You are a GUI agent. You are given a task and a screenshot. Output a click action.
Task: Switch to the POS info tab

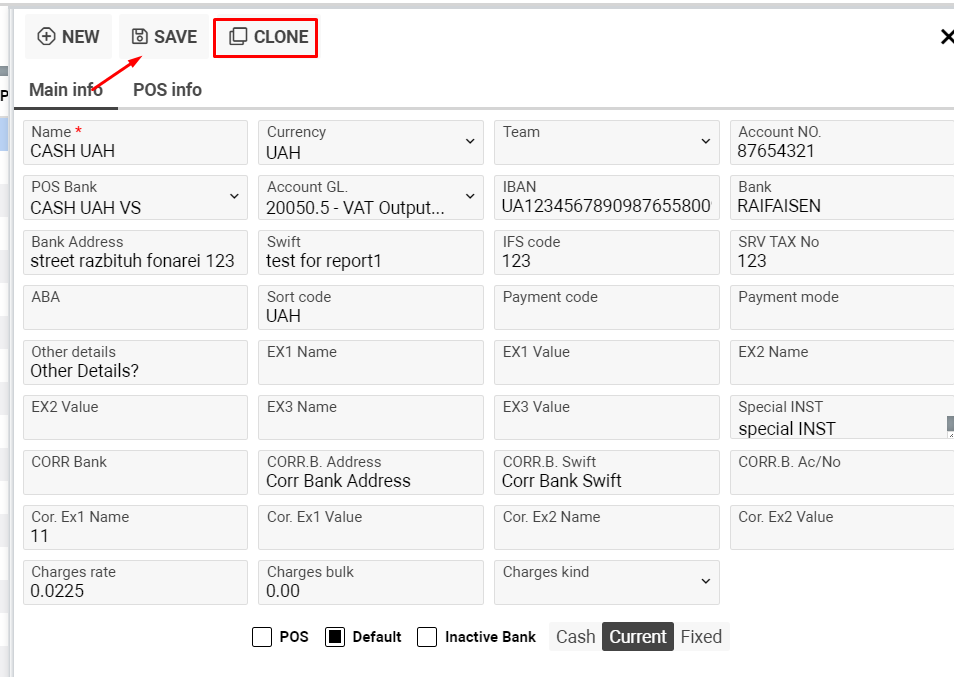167,90
